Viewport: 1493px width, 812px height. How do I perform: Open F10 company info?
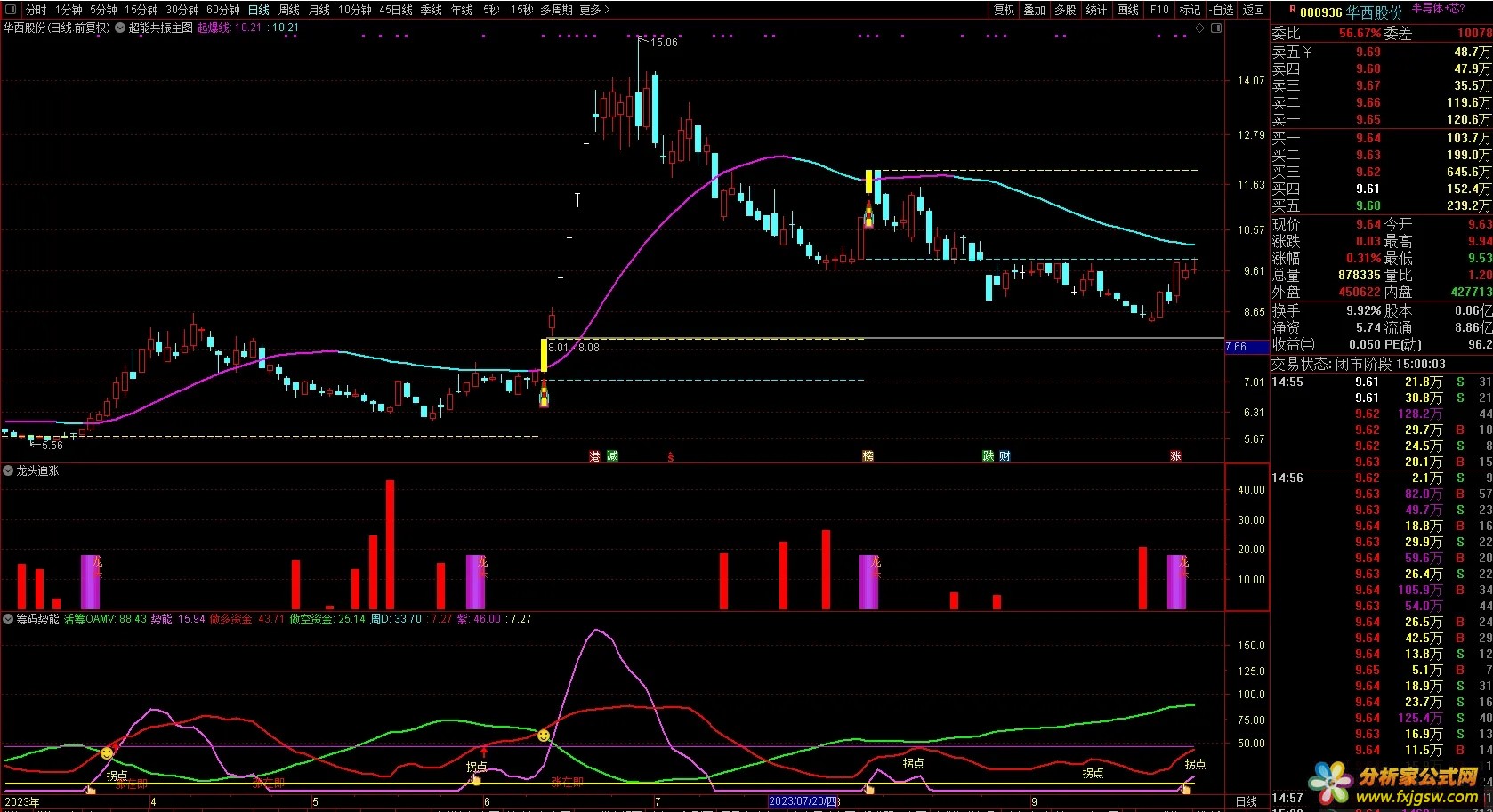[x=1159, y=10]
